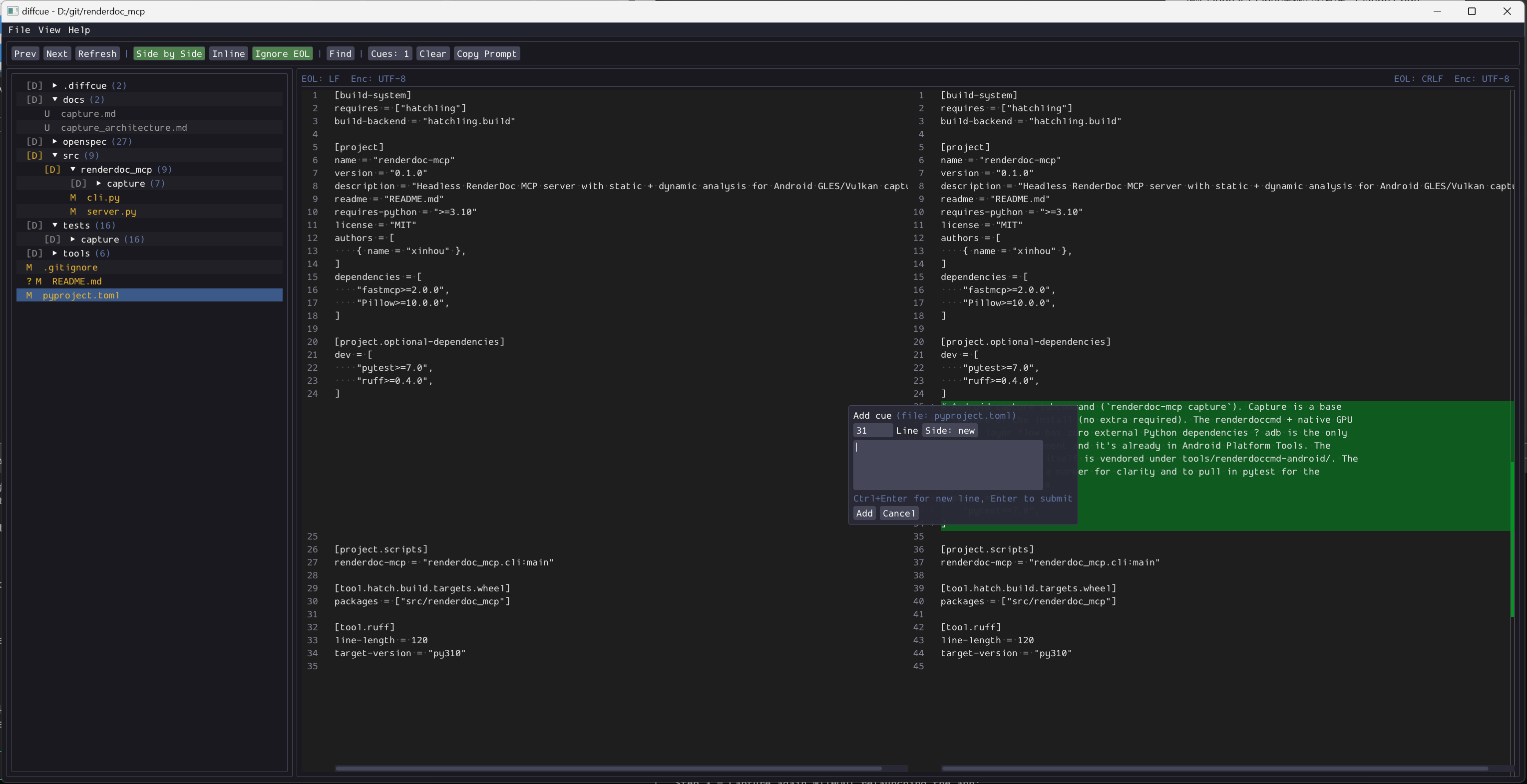Click the Prev button

pos(25,54)
